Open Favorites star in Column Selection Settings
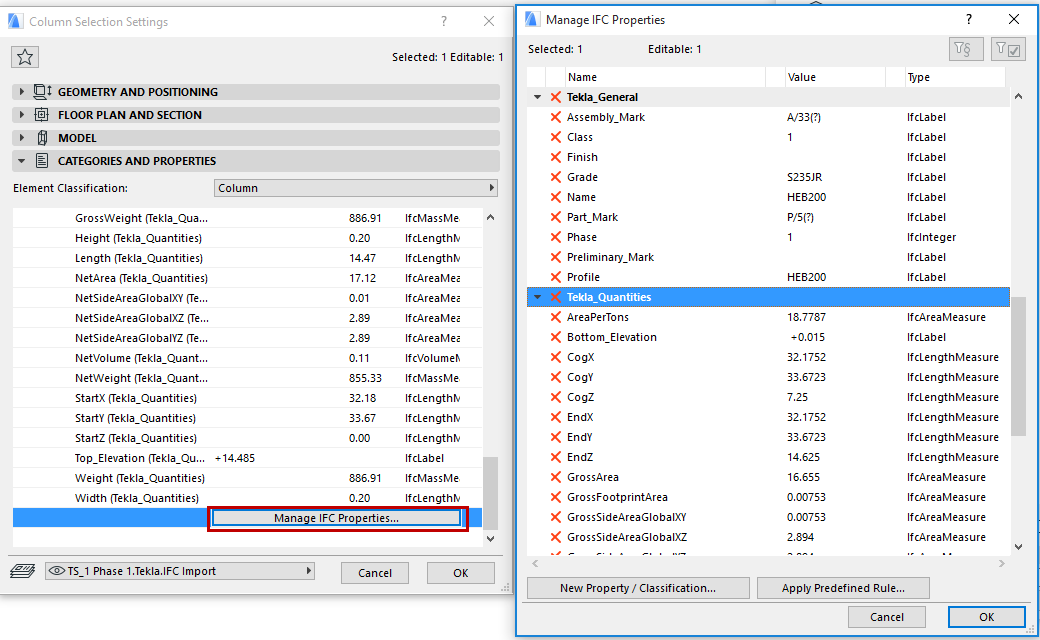This screenshot has width=1040, height=640. [25, 57]
